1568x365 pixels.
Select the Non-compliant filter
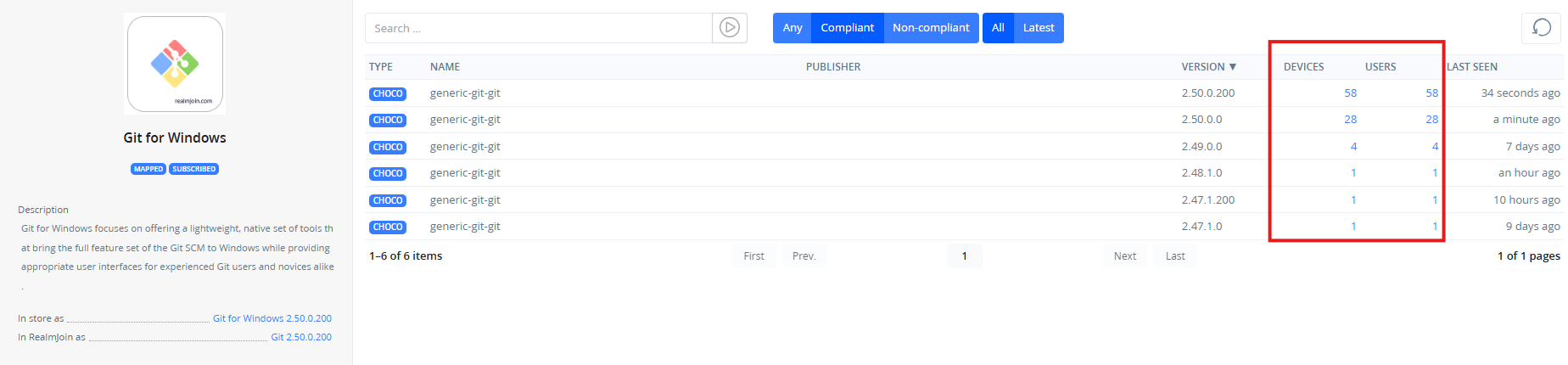pyautogui.click(x=931, y=28)
